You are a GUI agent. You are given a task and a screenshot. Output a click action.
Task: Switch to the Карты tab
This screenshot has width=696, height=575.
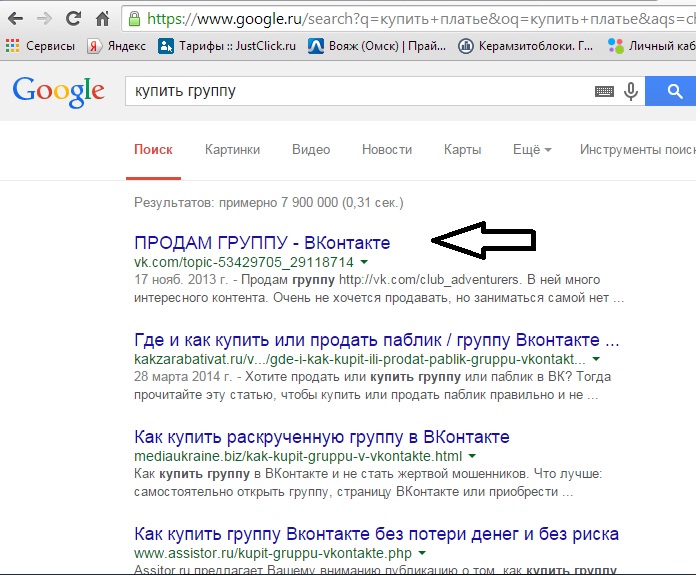pyautogui.click(x=462, y=150)
